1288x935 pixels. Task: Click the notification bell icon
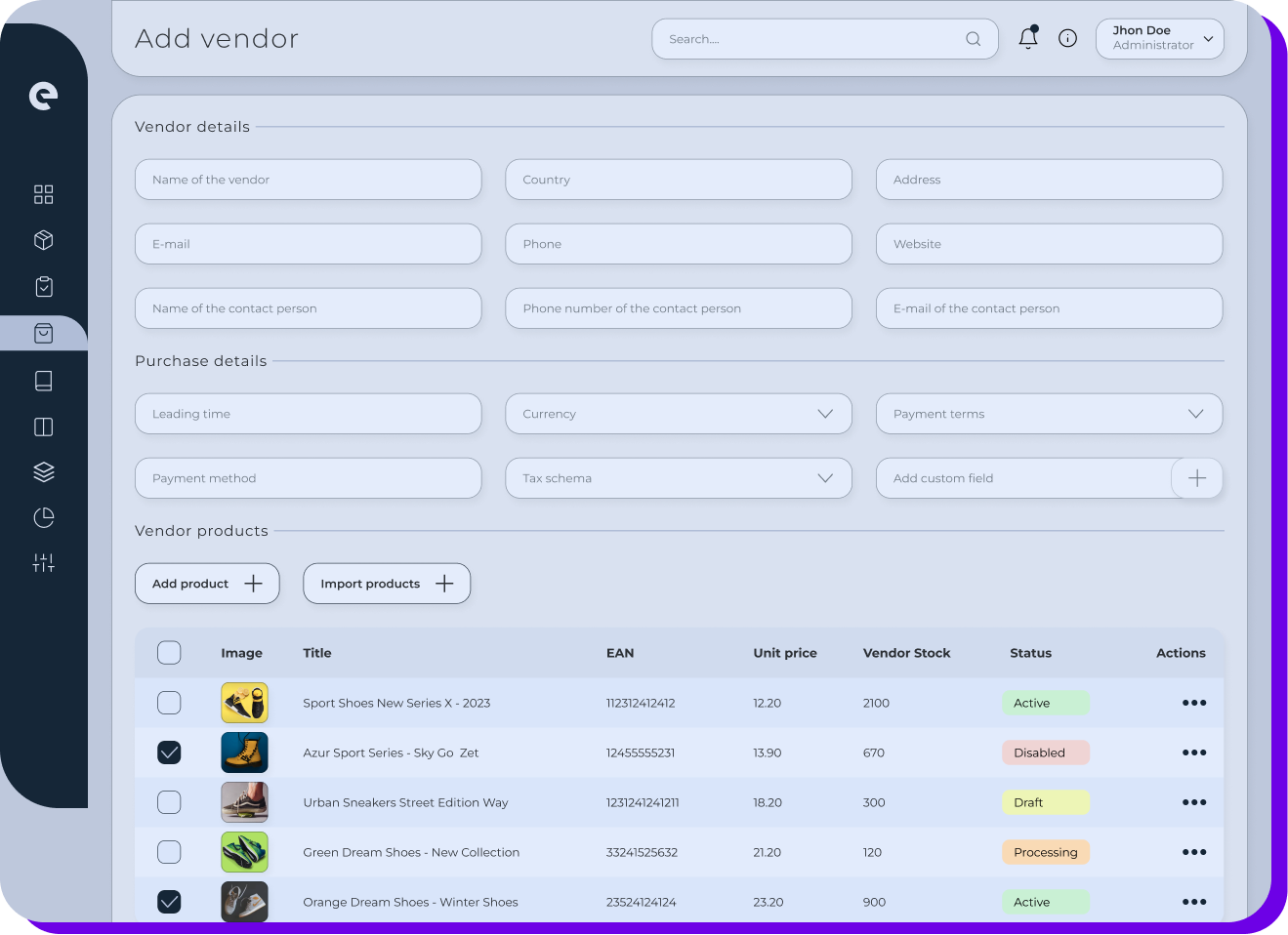pos(1027,37)
